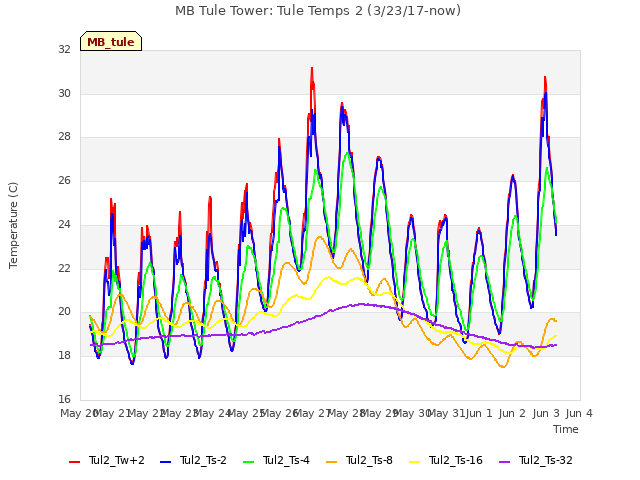
Task: Select the Tul2_Tw+2 legend label
Action: [117, 460]
